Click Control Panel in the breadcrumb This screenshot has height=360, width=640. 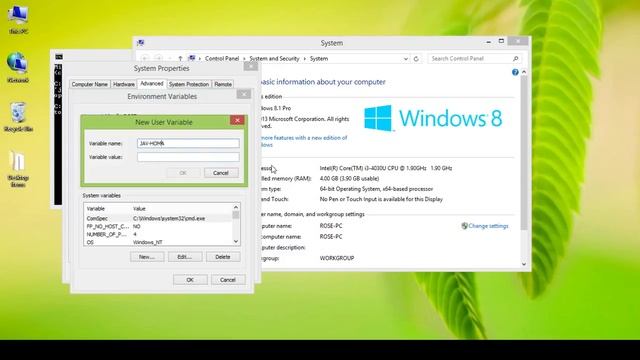222,59
